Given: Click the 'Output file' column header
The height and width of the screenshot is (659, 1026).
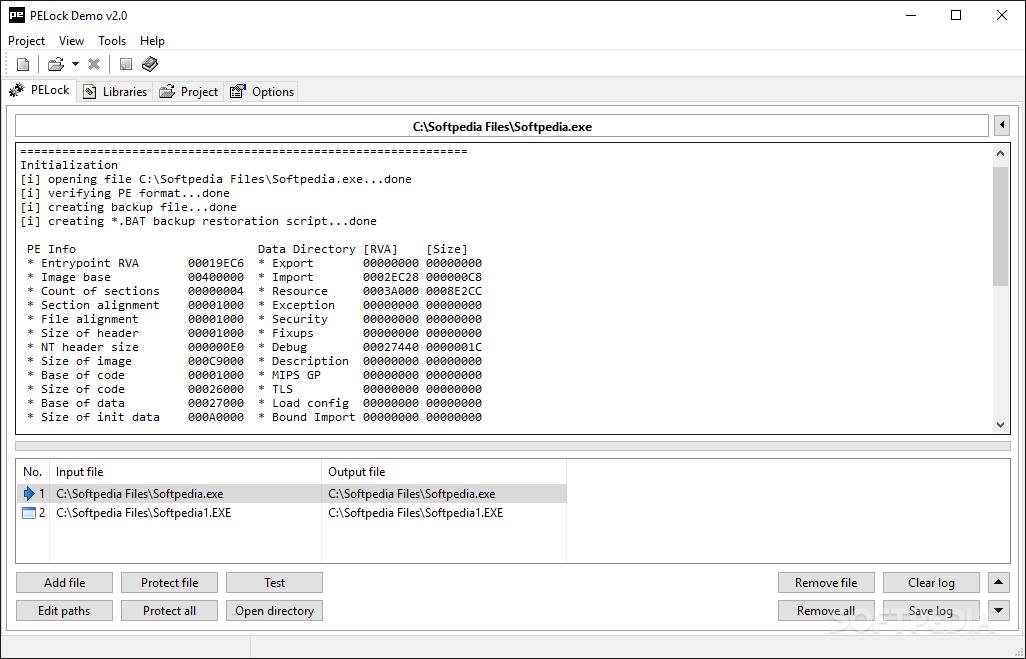Looking at the screenshot, I should click(x=444, y=472).
